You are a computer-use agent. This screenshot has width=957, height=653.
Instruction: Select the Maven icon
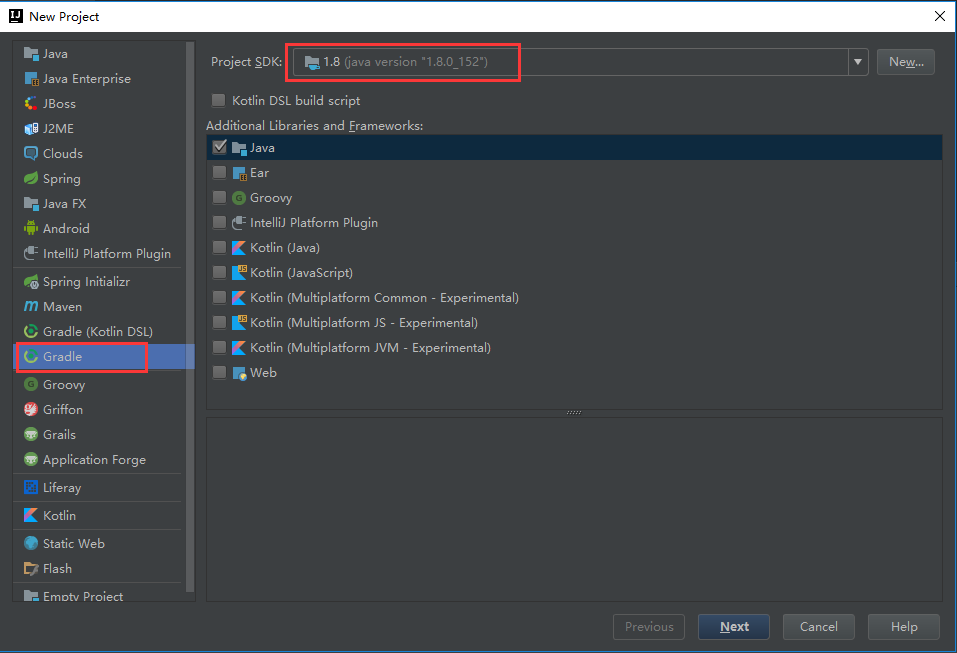pos(31,306)
